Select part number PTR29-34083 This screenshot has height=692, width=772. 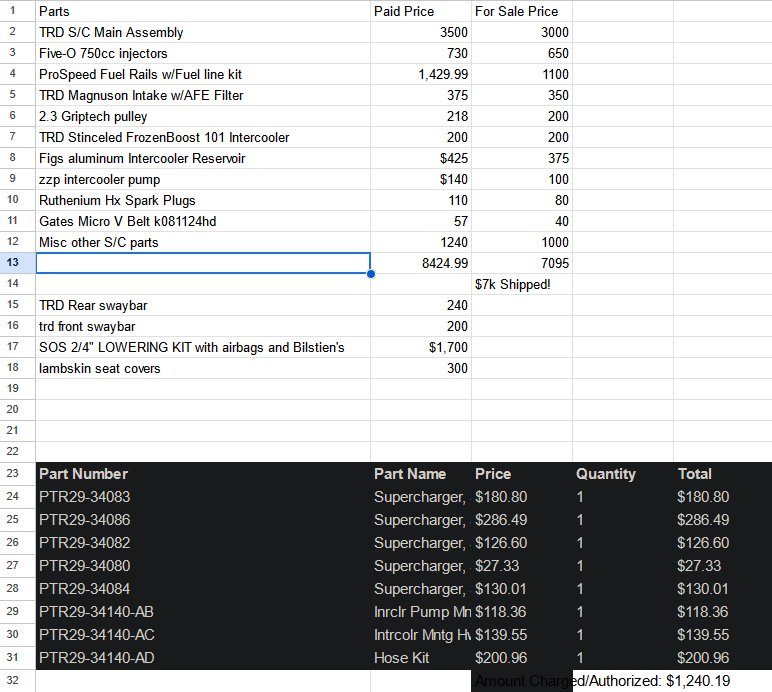203,497
